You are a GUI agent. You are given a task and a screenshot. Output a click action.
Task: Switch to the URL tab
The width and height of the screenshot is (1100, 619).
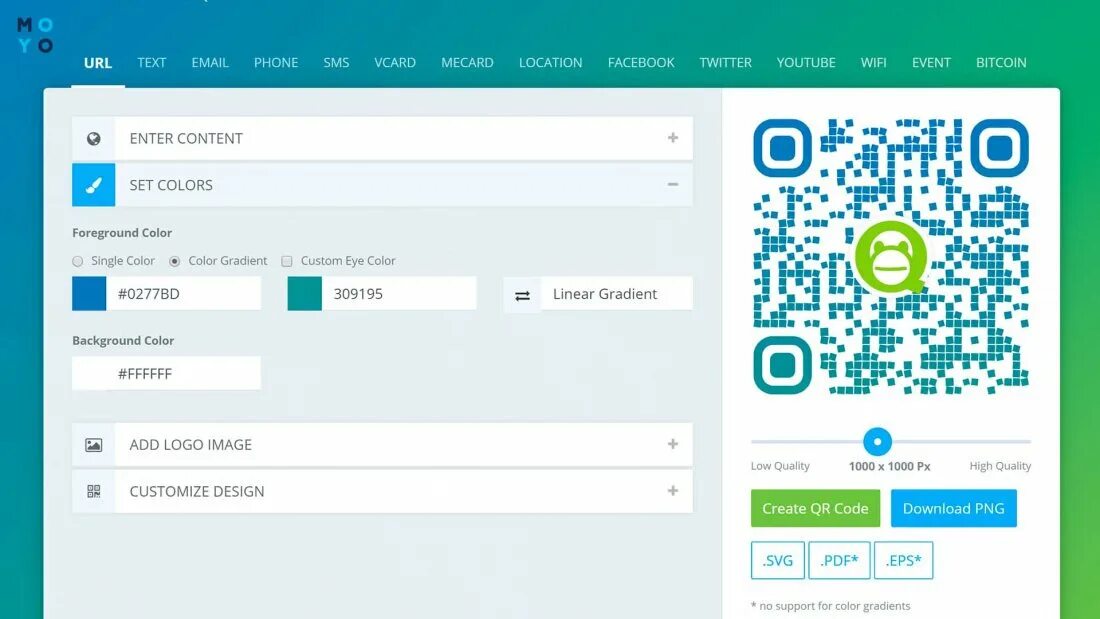click(98, 62)
